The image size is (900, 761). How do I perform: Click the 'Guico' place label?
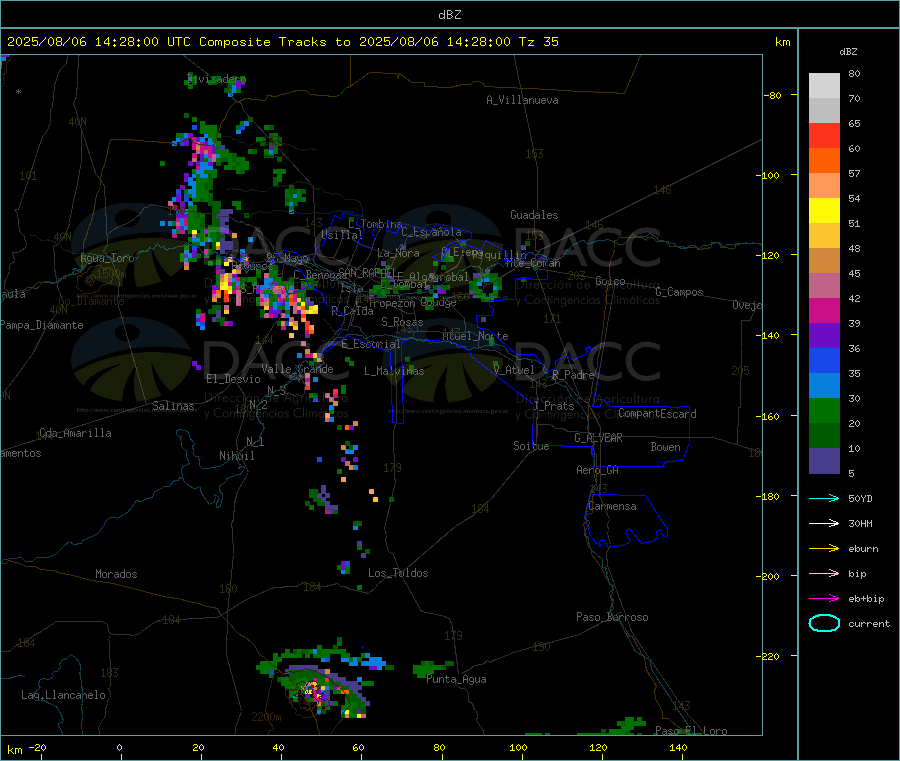[x=610, y=281]
